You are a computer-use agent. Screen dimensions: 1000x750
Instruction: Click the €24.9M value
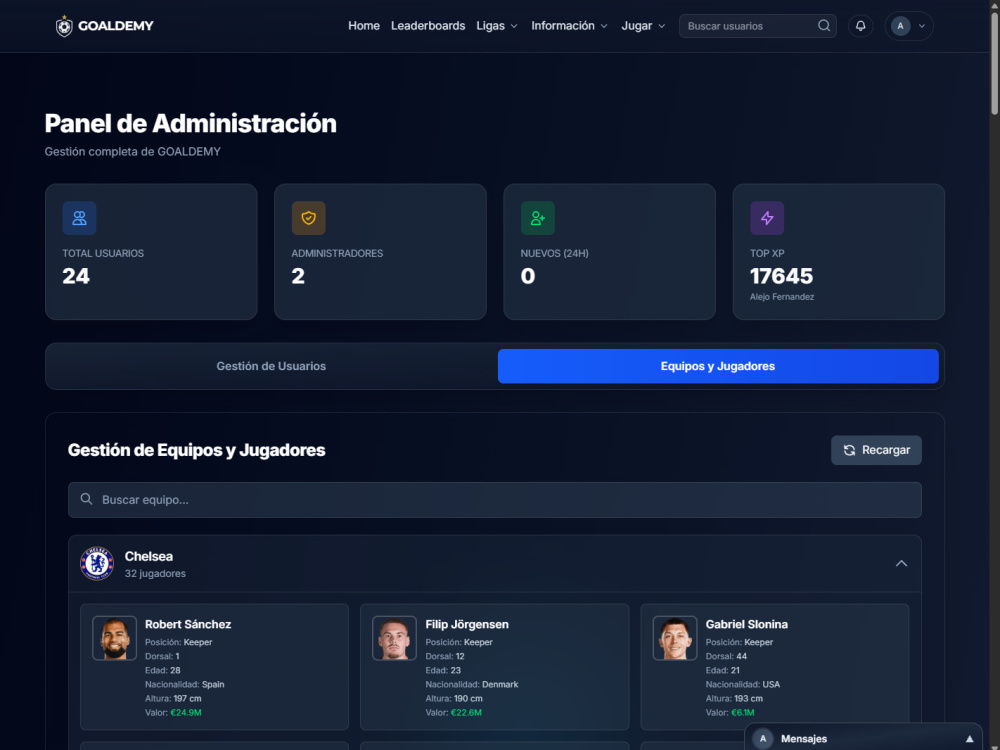[x=186, y=712]
